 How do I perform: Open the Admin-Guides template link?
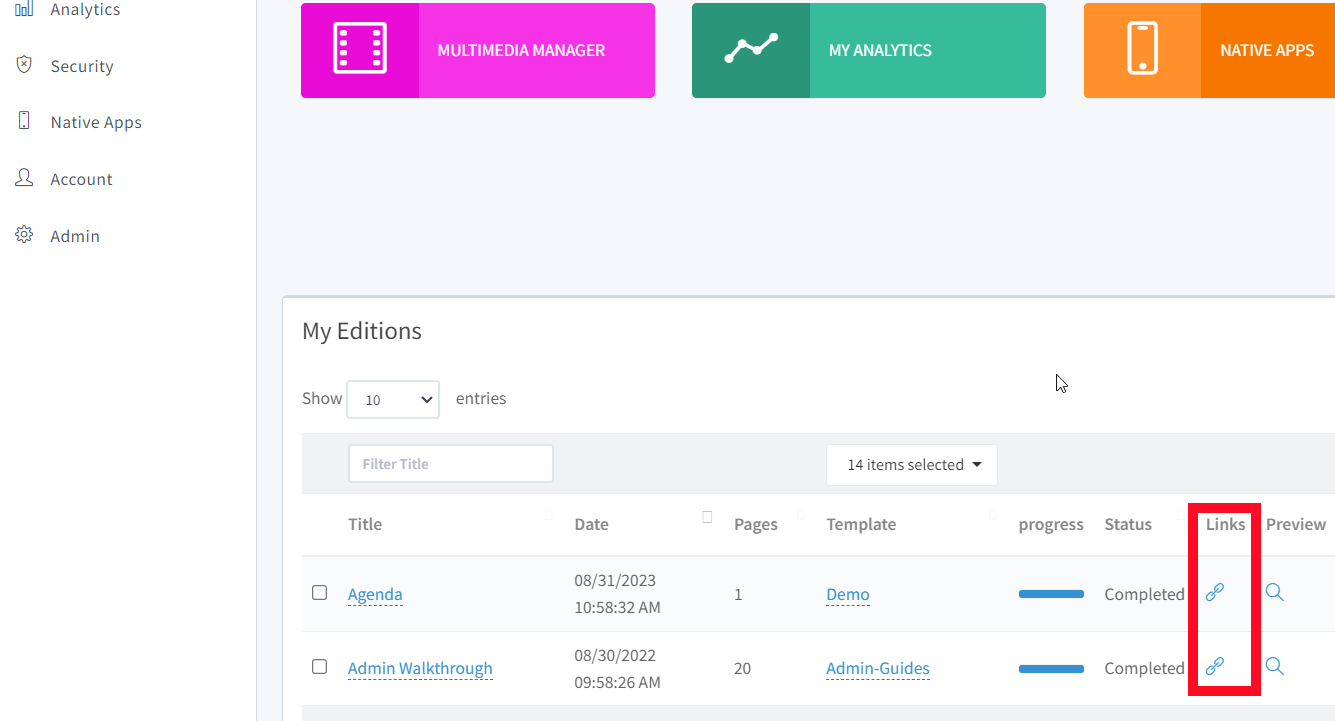[x=878, y=668]
